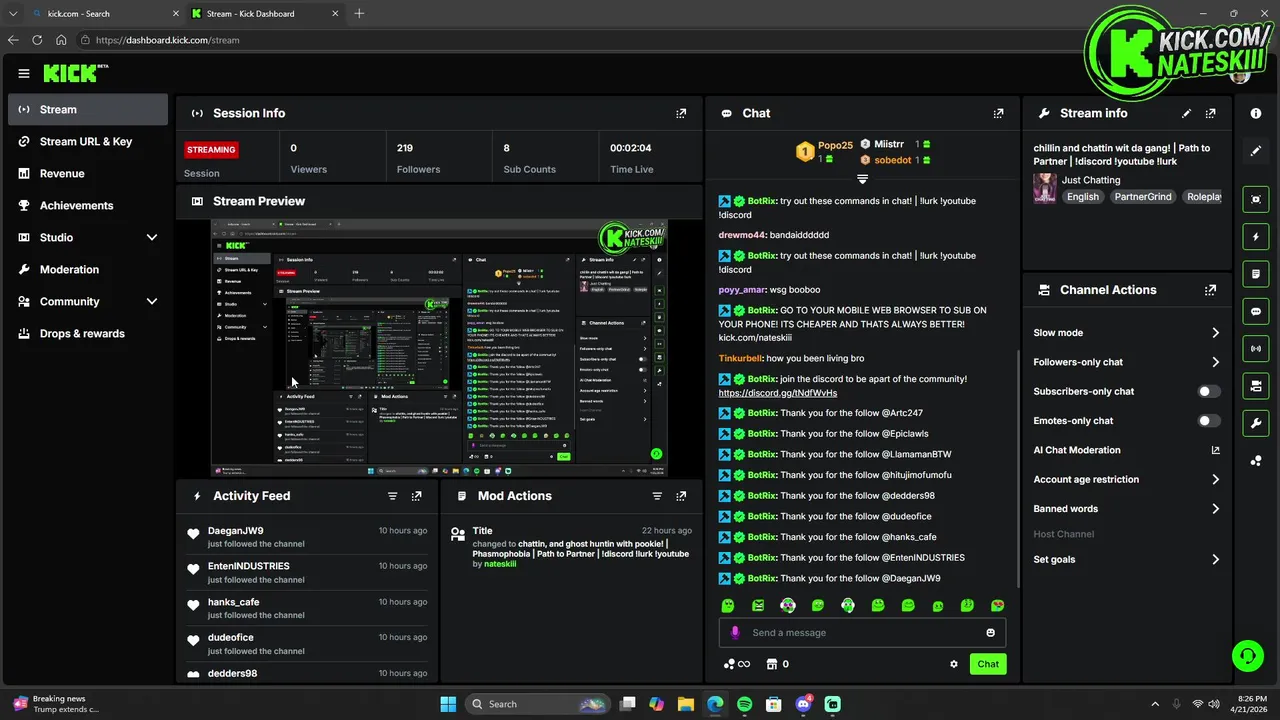
Task: Open AI Chat Moderation external link icon
Action: point(1216,450)
